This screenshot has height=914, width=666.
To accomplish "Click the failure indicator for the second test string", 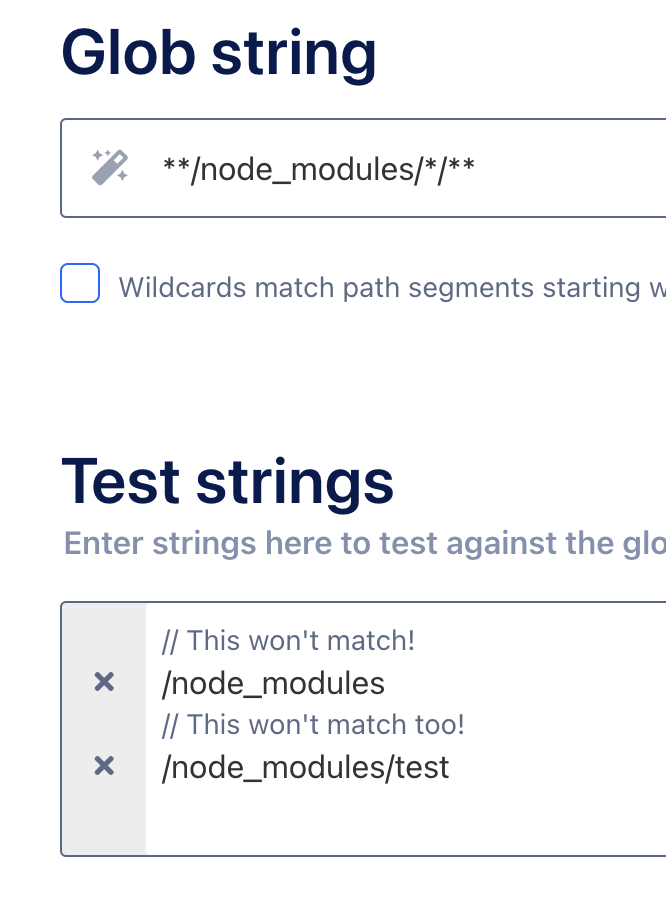I will 103,765.
